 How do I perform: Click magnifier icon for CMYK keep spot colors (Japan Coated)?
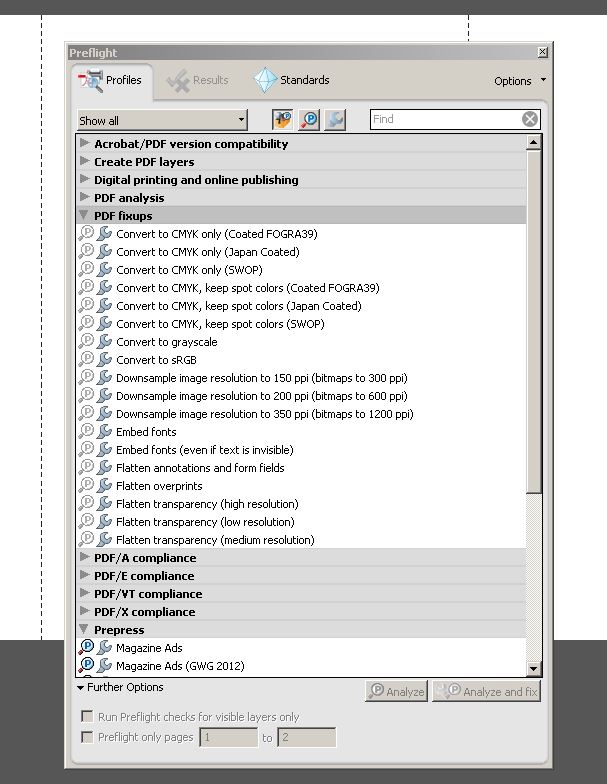[x=86, y=306]
